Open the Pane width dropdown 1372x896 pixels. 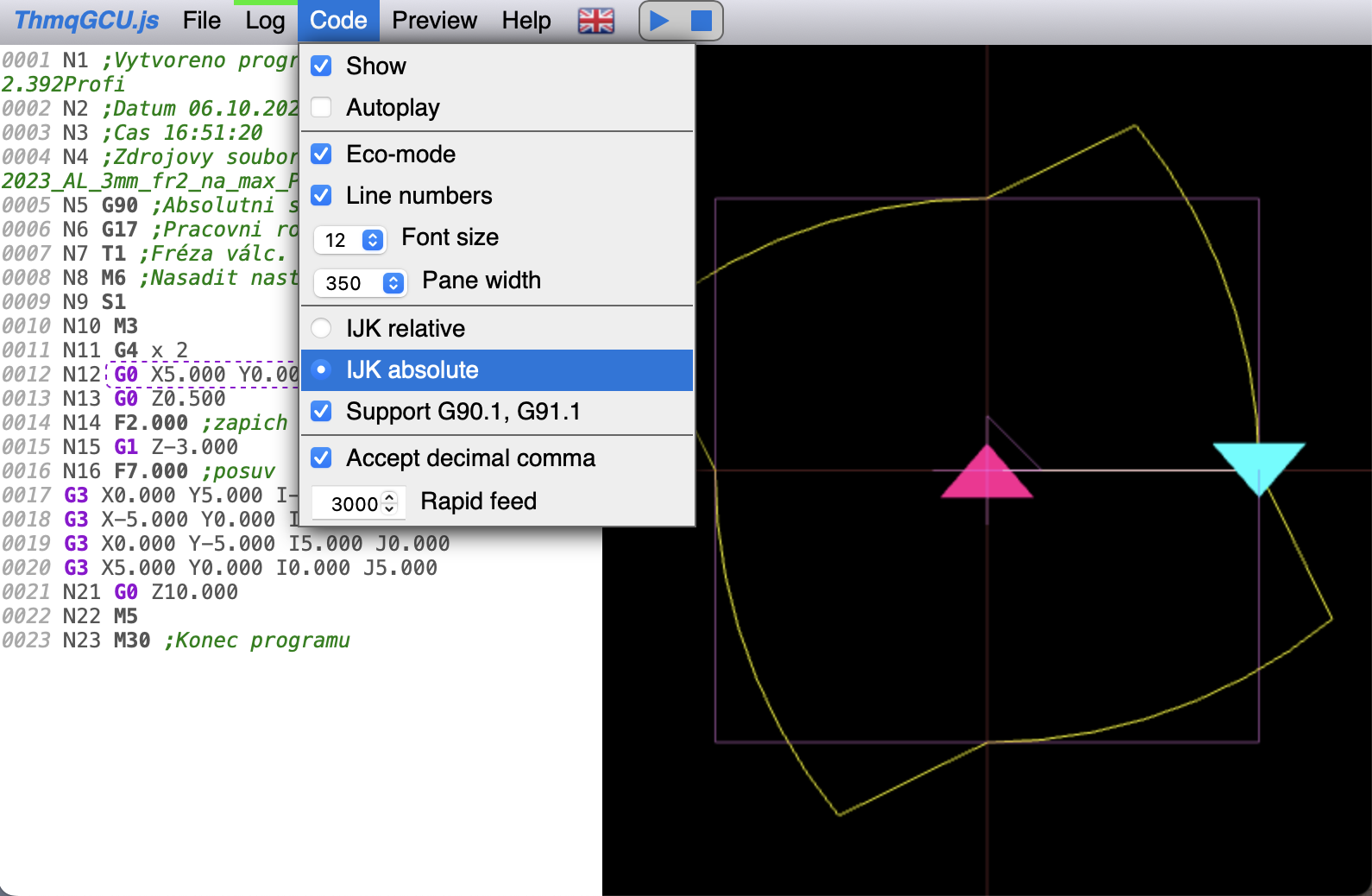361,283
